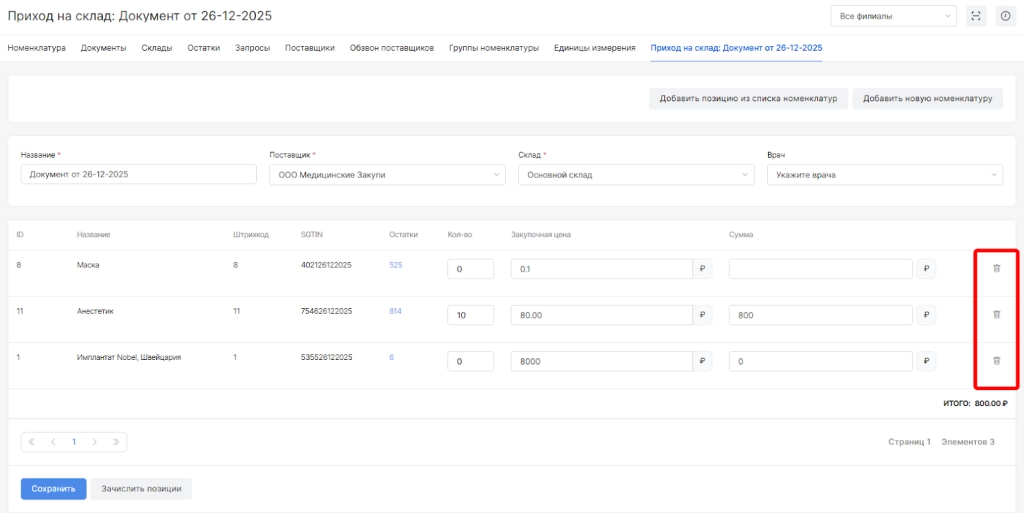Choose a doctor in Укажите врача dropdown
This screenshot has height=513, width=1024.
(x=884, y=175)
